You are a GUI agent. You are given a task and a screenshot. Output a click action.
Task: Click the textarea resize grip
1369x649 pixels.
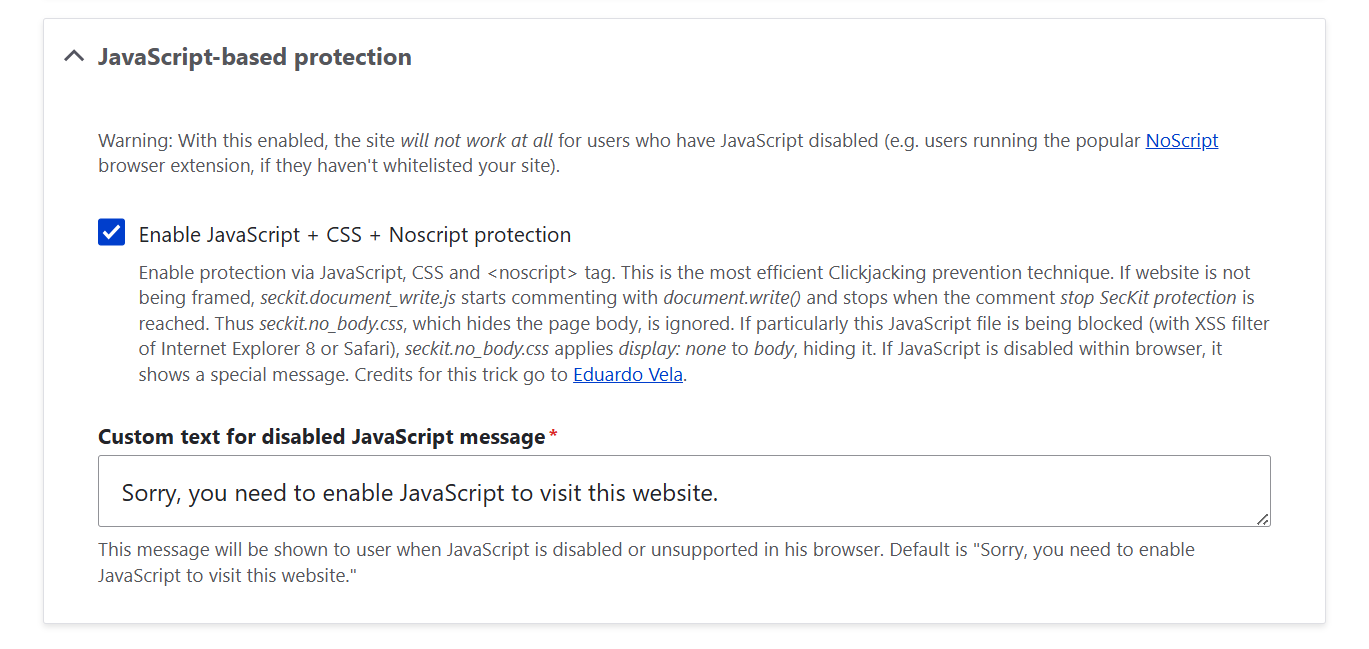1263,518
